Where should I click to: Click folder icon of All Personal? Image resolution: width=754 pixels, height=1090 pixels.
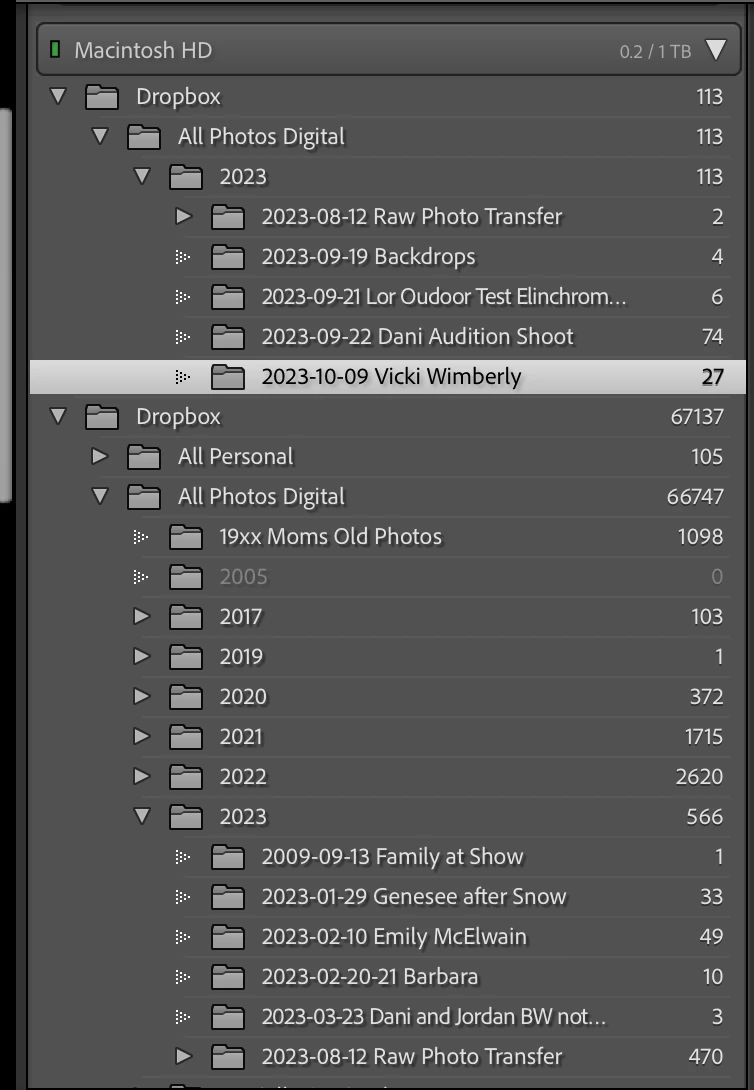pyautogui.click(x=145, y=457)
